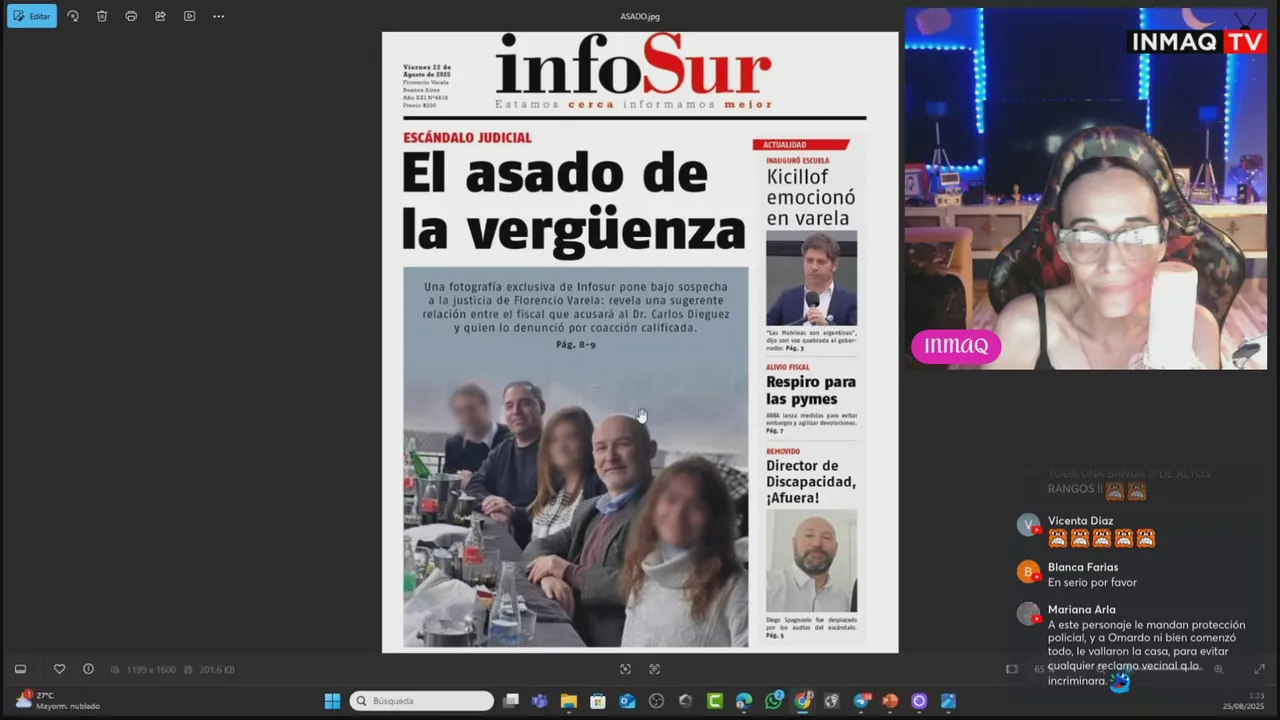Image resolution: width=1280 pixels, height=720 pixels.
Task: Delete the photo with the trash icon
Action: click(x=102, y=16)
